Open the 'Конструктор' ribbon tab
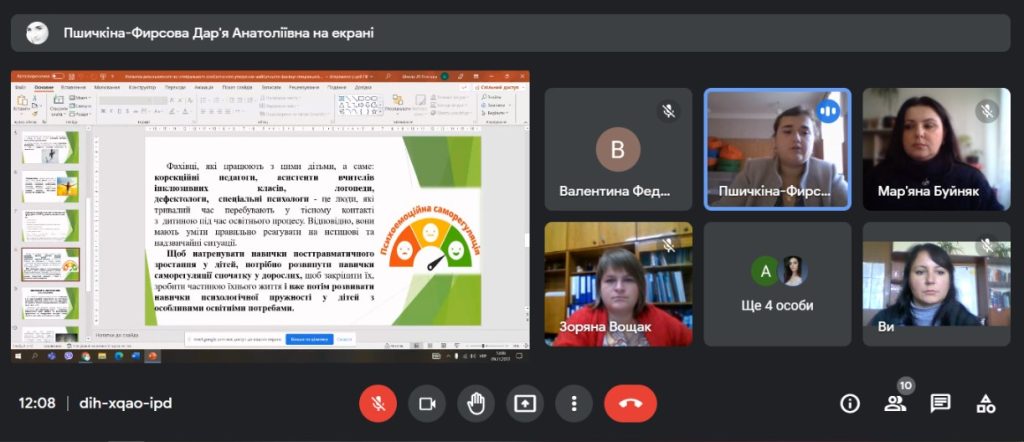The image size is (1024, 442). pos(139,88)
